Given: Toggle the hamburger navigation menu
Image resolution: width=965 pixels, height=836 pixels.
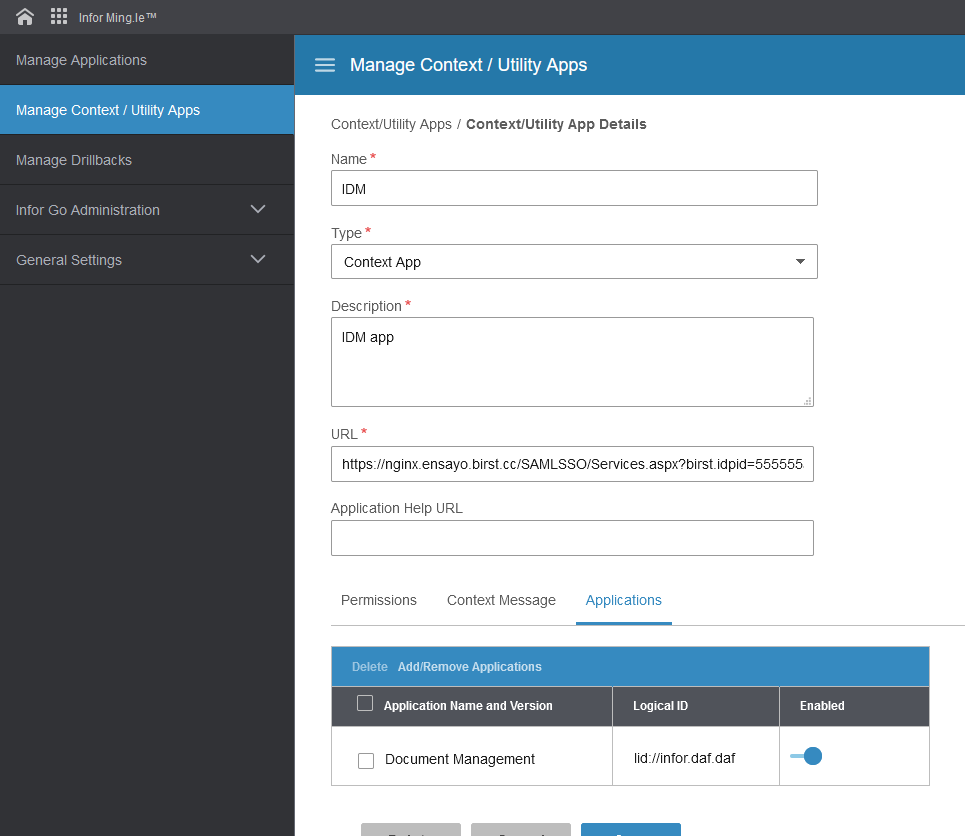Looking at the screenshot, I should [324, 65].
